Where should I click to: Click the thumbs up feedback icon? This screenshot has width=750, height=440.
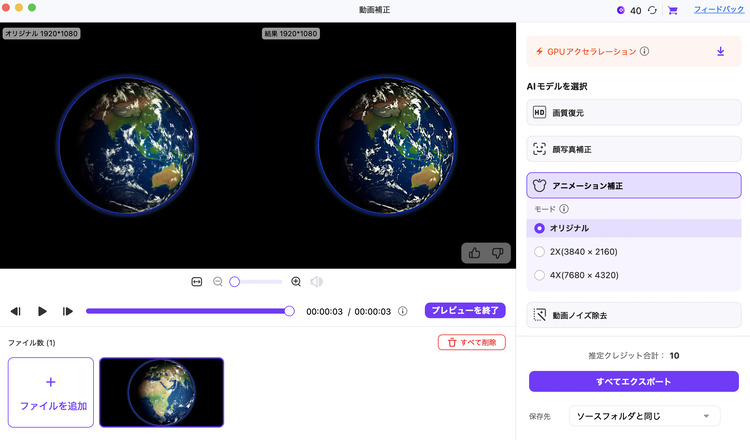pyautogui.click(x=474, y=253)
